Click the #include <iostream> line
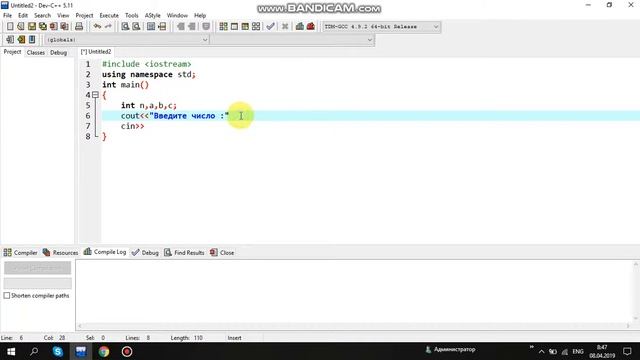This screenshot has height=360, width=640. pos(147,64)
